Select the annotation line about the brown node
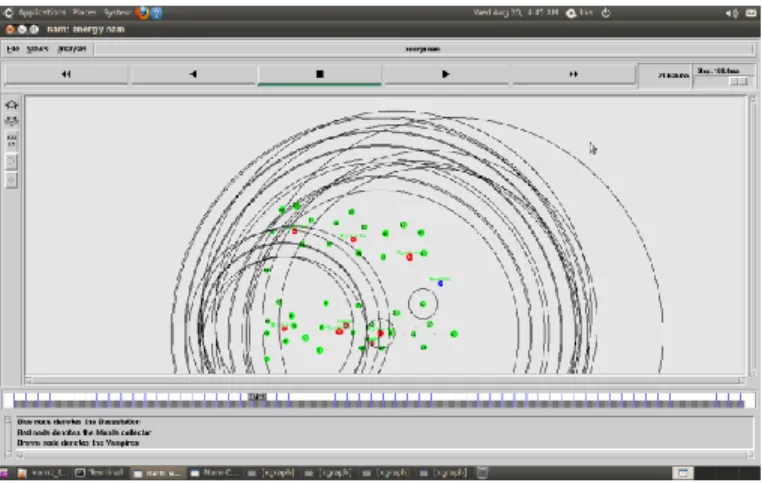Image resolution: width=762 pixels, height=483 pixels. point(78,443)
